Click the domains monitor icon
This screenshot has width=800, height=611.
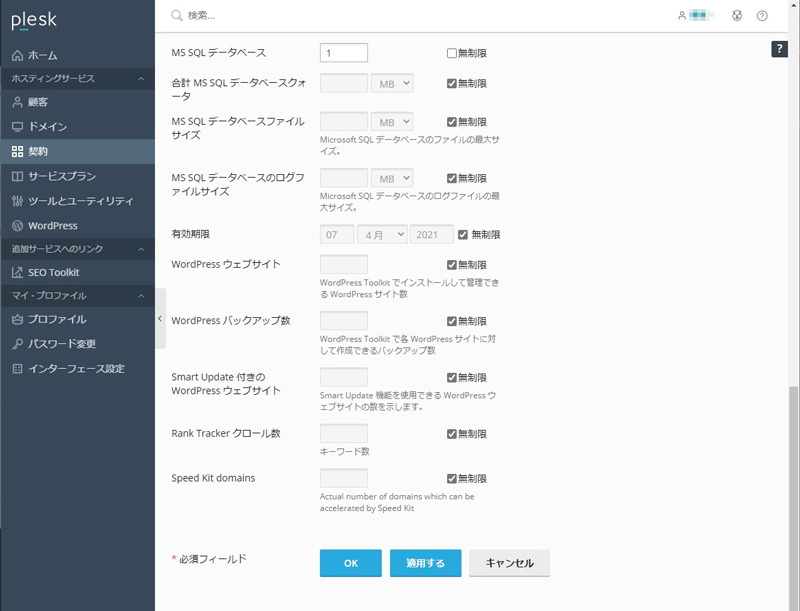17,126
